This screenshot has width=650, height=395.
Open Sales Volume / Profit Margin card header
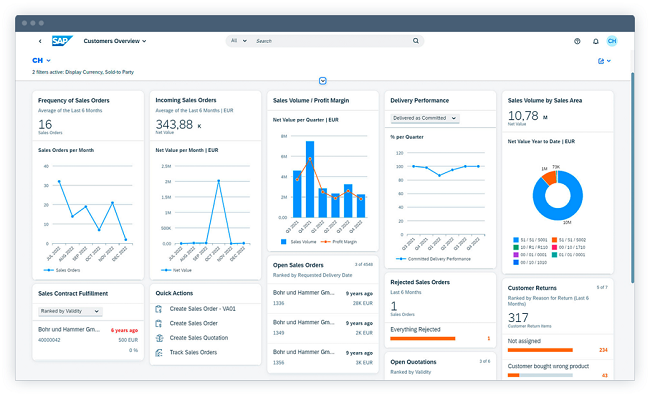pos(323,101)
